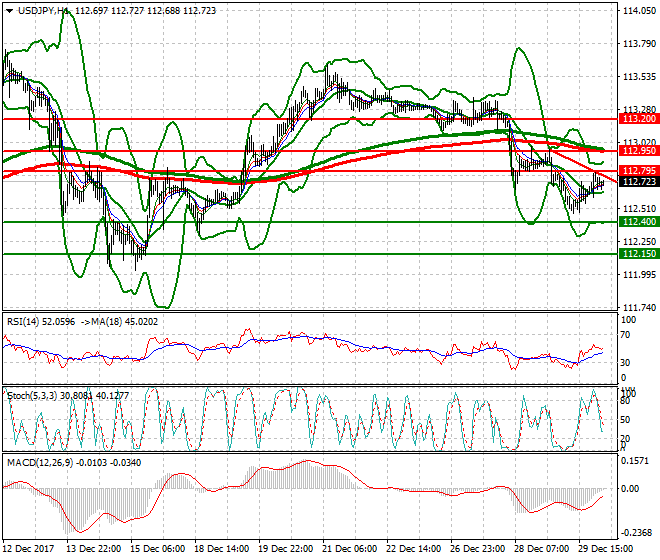This screenshot has width=660, height=560.
Task: Click the 112.510 price scale value
Action: pos(639,209)
